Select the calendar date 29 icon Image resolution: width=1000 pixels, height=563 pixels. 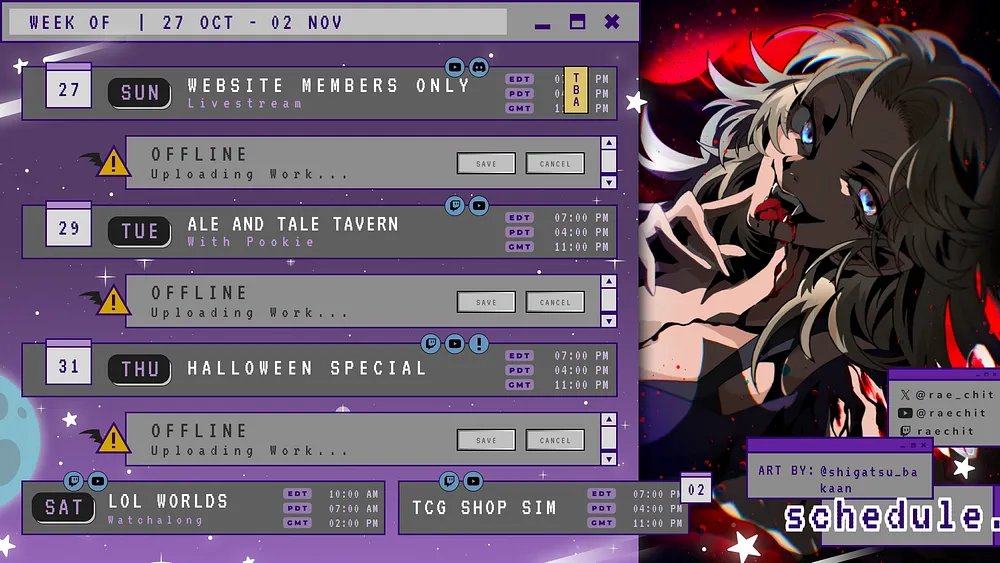tap(69, 224)
